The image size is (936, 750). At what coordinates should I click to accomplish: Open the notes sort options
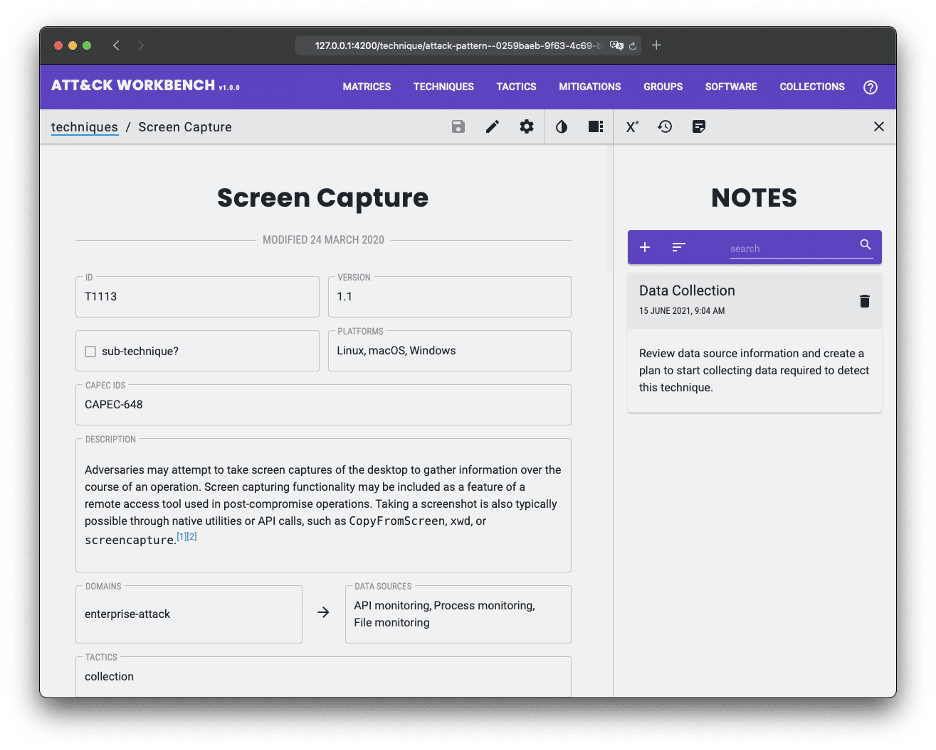coord(679,247)
